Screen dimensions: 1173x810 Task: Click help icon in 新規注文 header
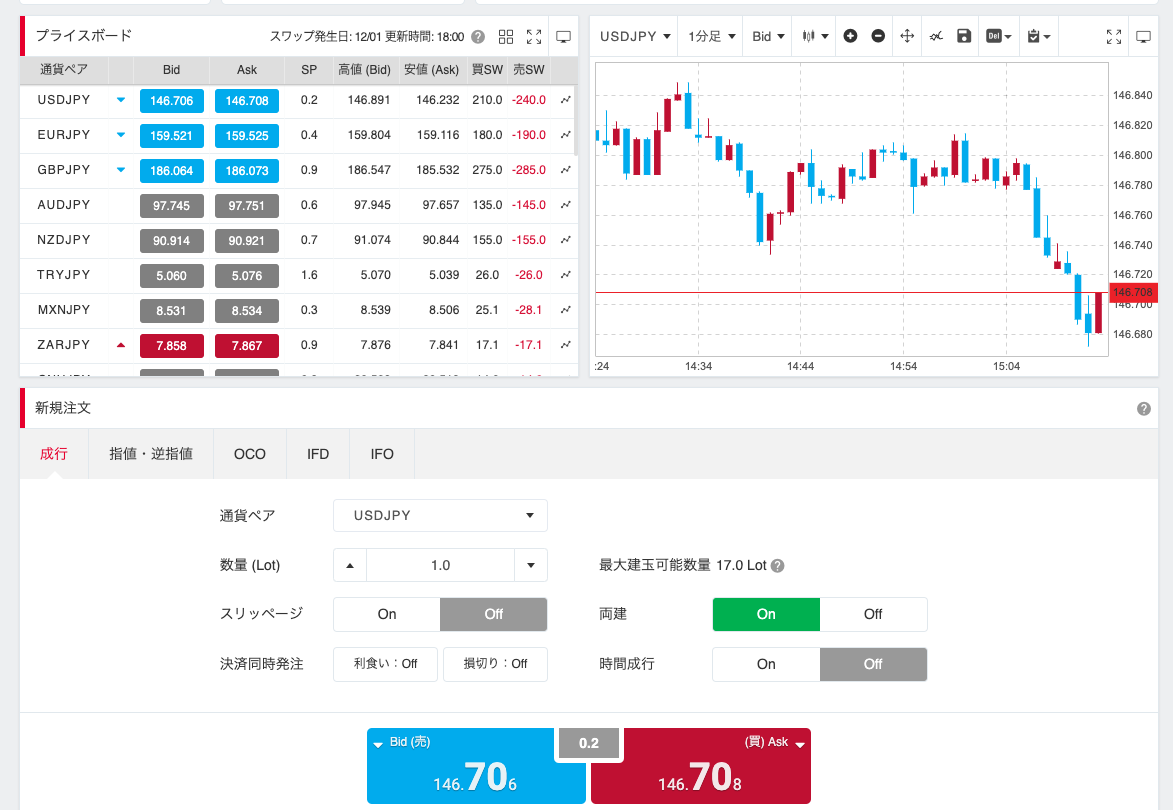click(x=1144, y=409)
